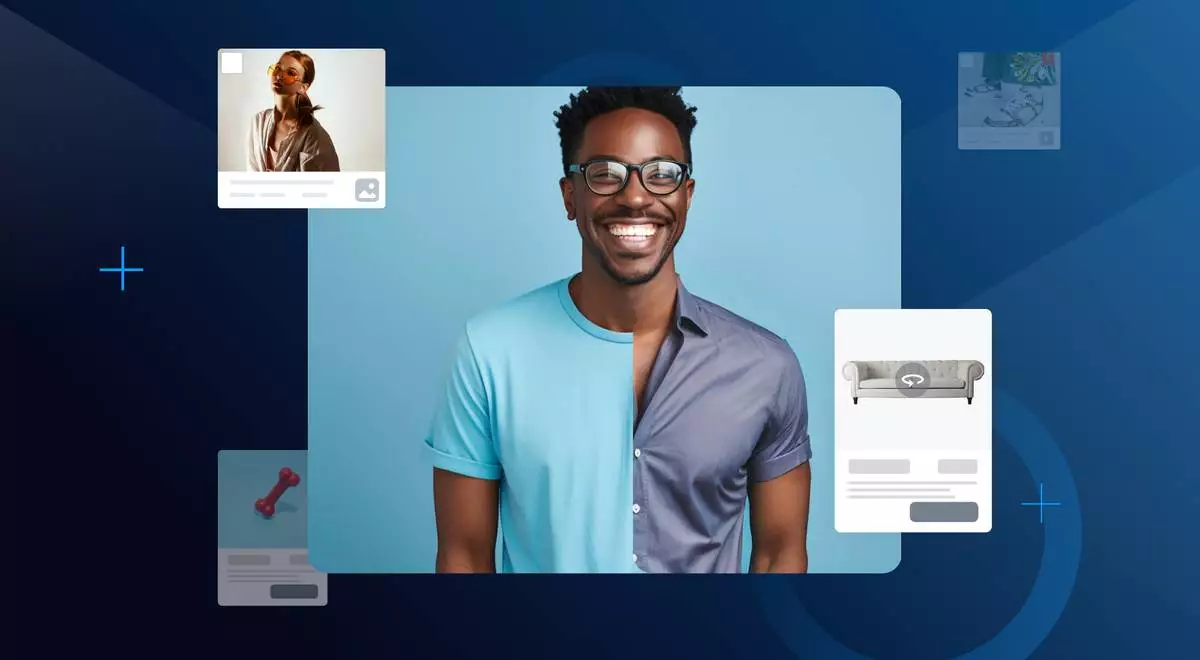Screen dimensions: 1200x660
Task: Tick the checkbox on the faded sneakers card
Action: pos(966,61)
